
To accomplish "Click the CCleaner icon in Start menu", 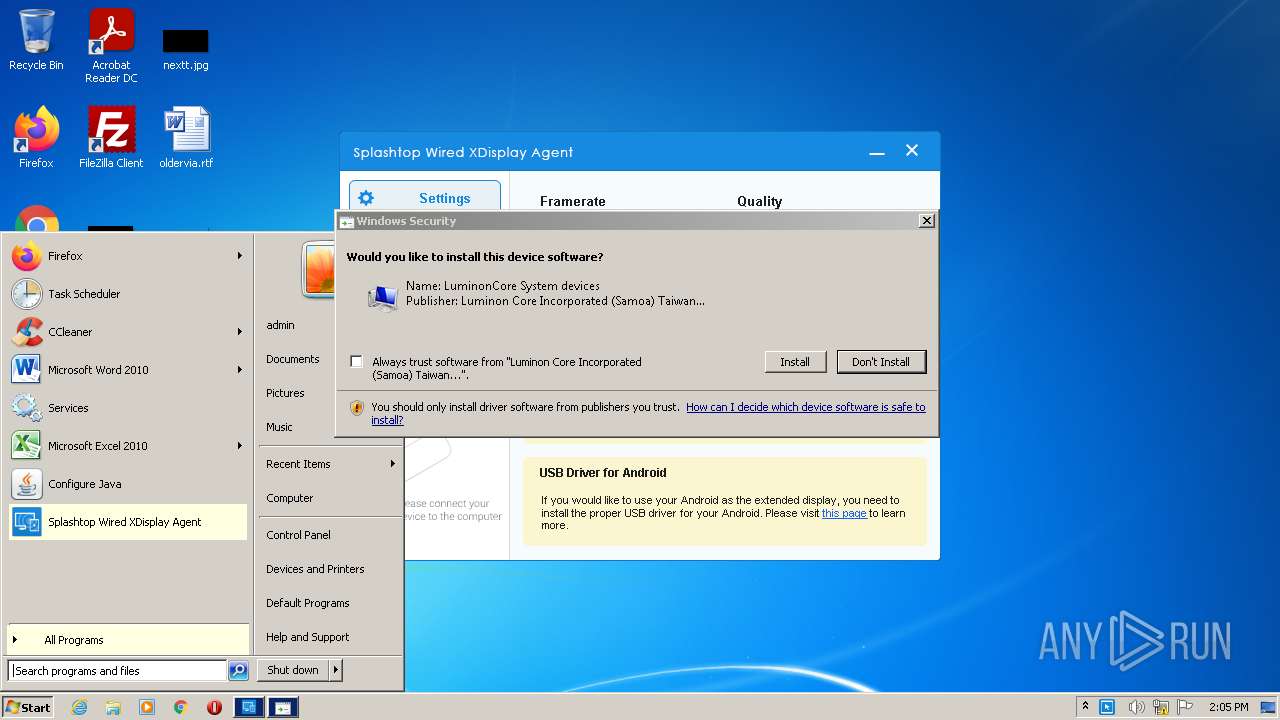I will pos(27,332).
